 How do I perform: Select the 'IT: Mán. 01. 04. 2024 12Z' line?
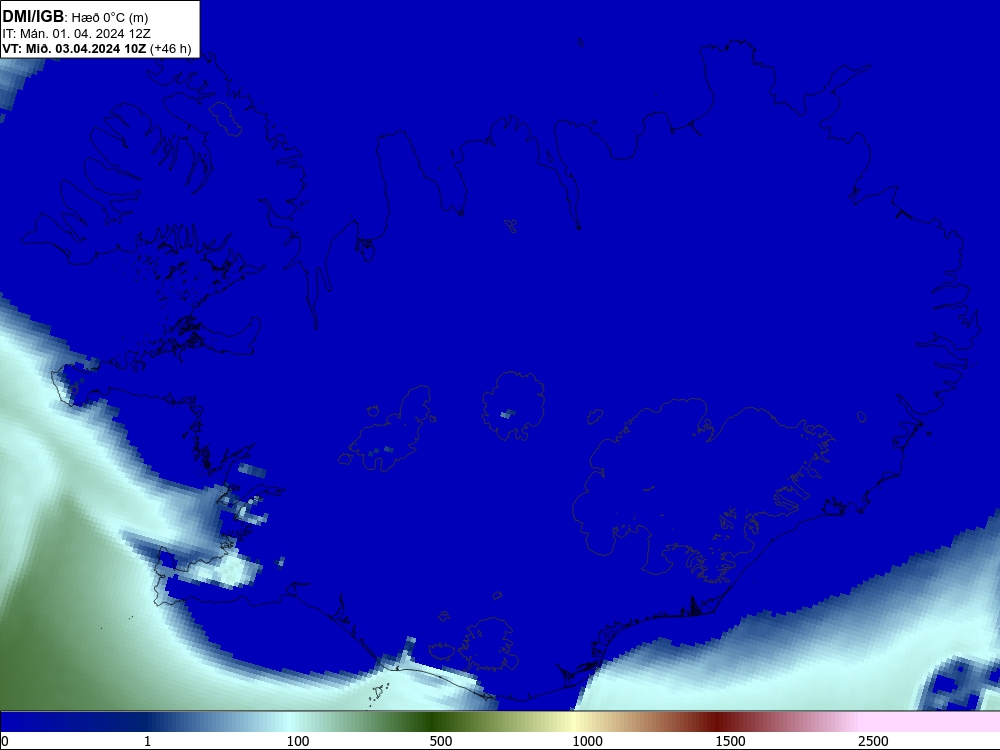pos(77,34)
